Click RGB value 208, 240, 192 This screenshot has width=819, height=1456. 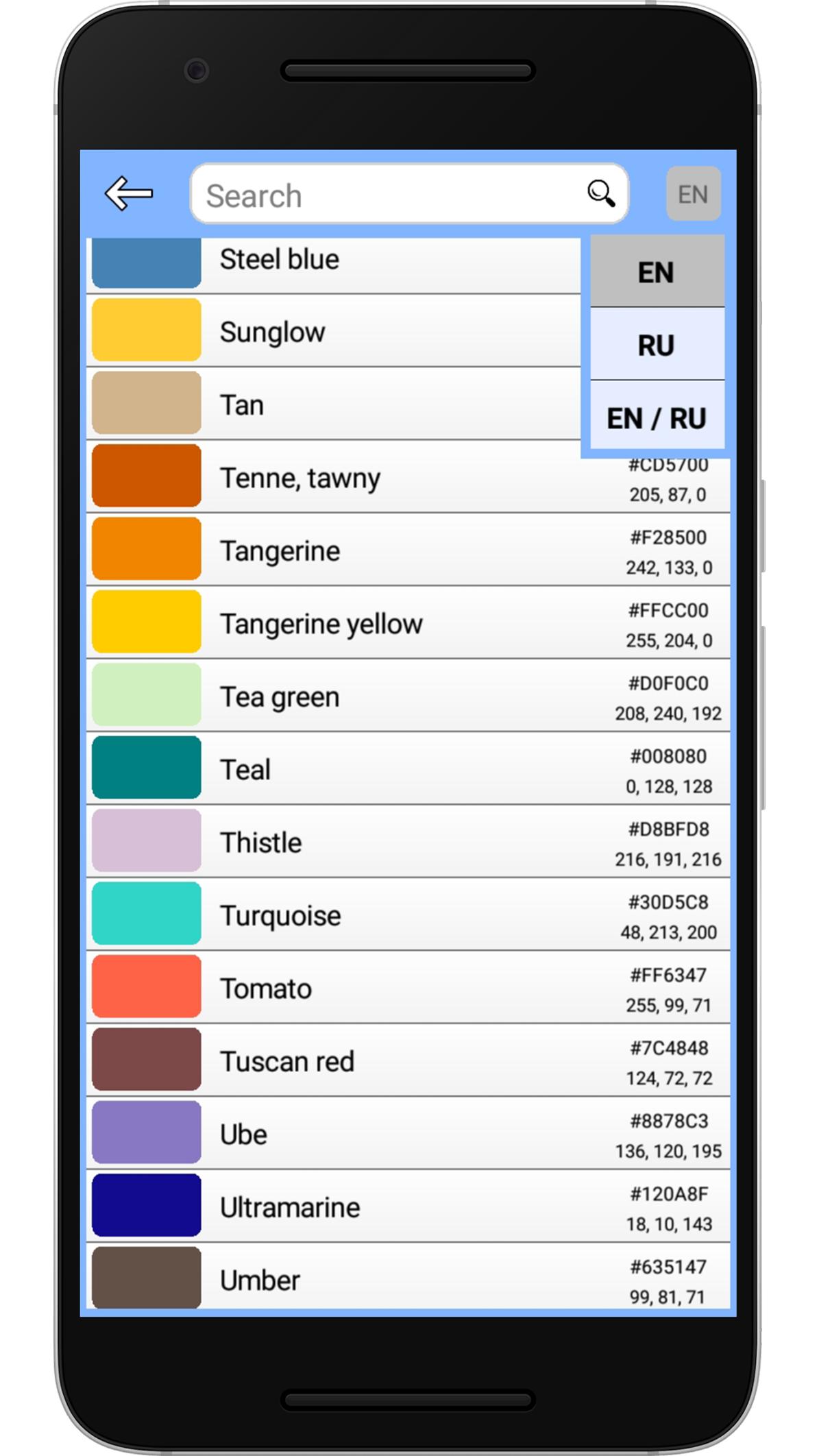pyautogui.click(x=668, y=714)
